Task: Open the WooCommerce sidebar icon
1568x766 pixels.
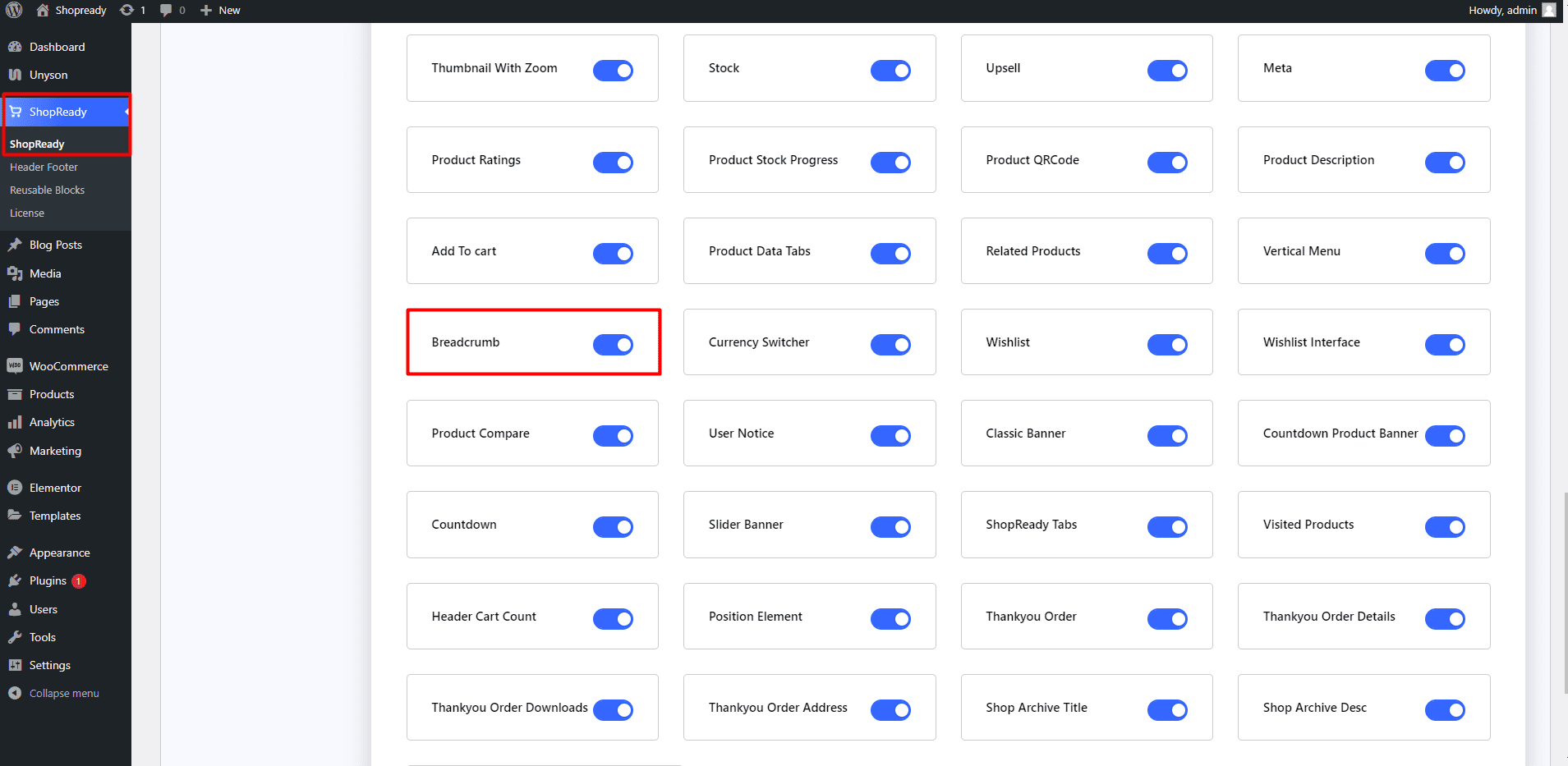Action: pyautogui.click(x=15, y=366)
